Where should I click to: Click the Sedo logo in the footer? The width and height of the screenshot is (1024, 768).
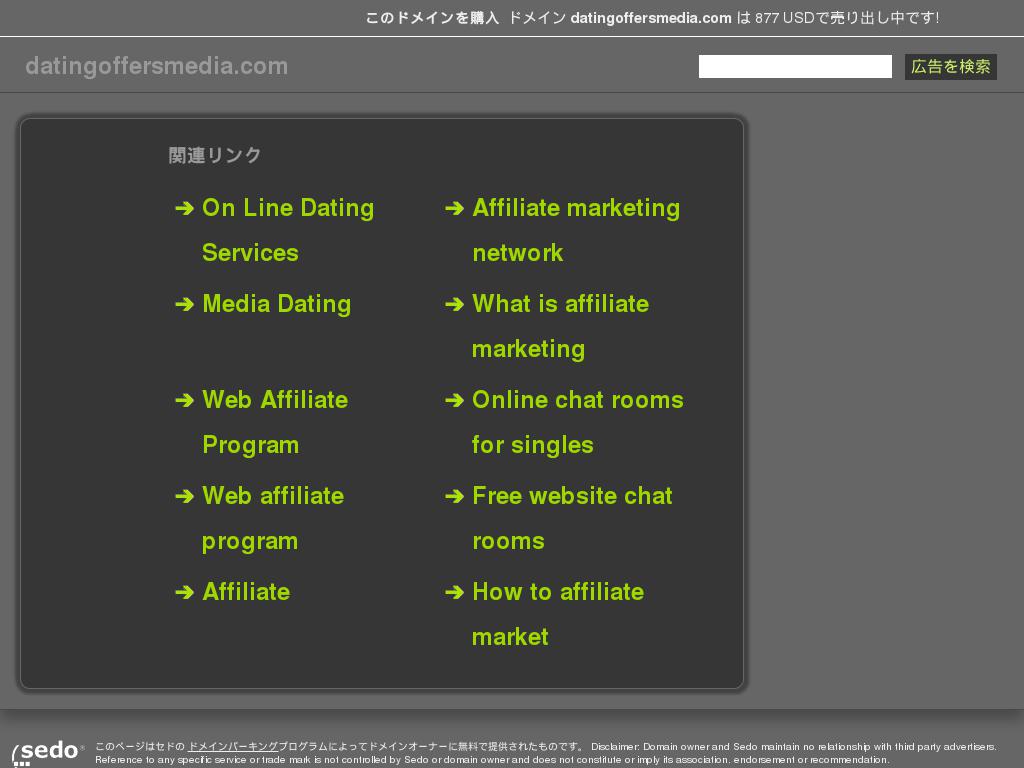(x=47, y=752)
